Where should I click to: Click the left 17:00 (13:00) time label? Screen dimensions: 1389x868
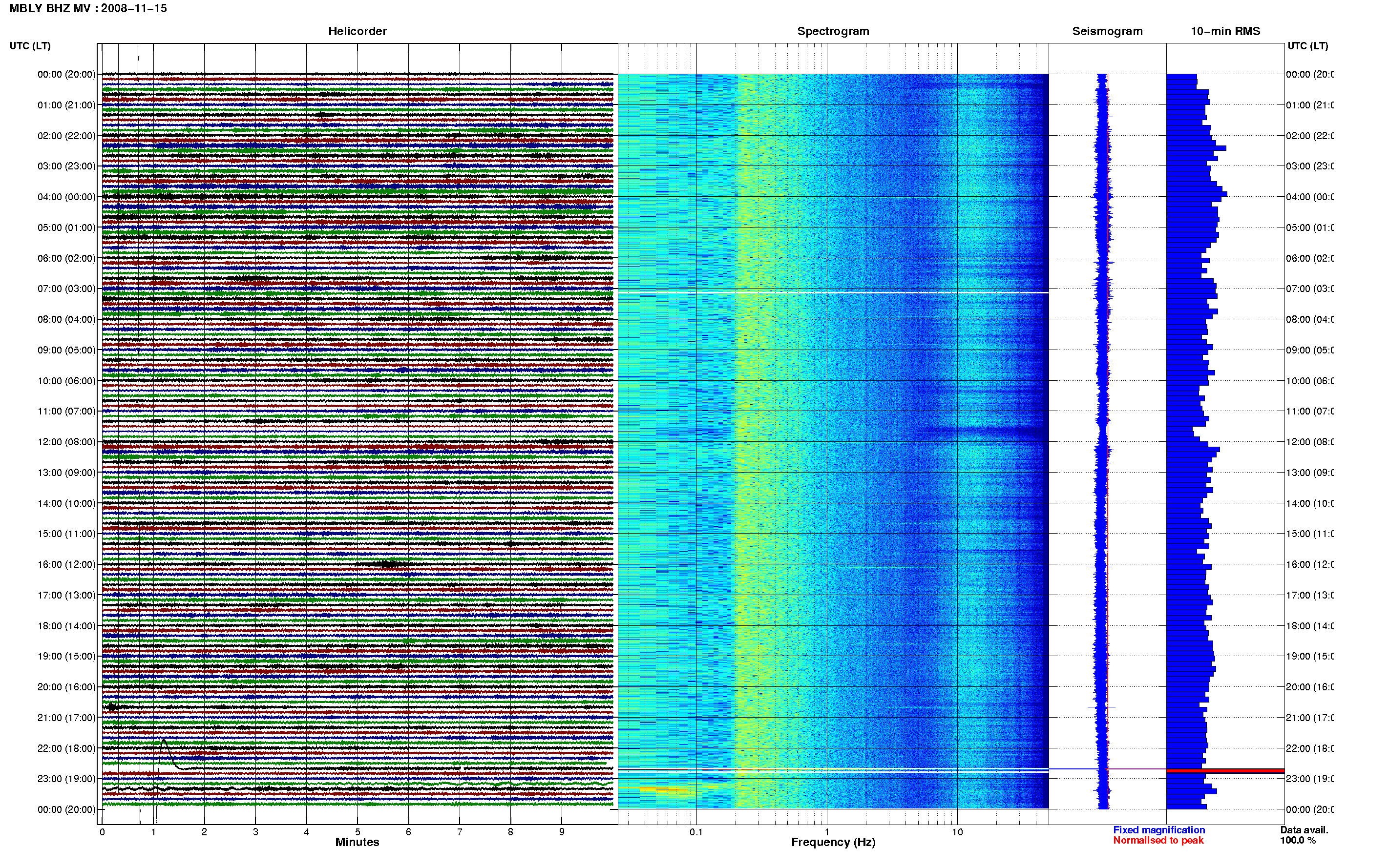66,595
